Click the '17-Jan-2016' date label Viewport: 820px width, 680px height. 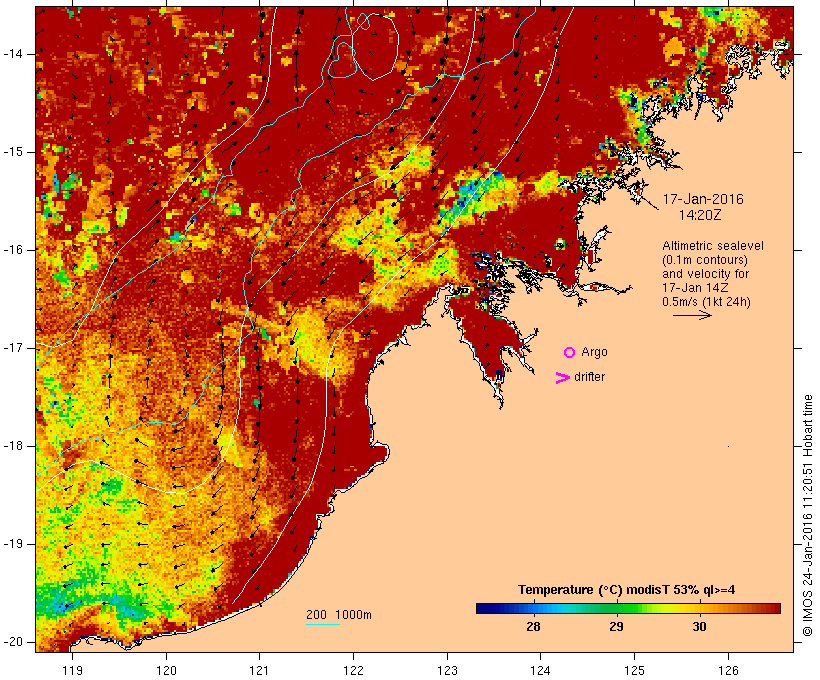pos(703,199)
